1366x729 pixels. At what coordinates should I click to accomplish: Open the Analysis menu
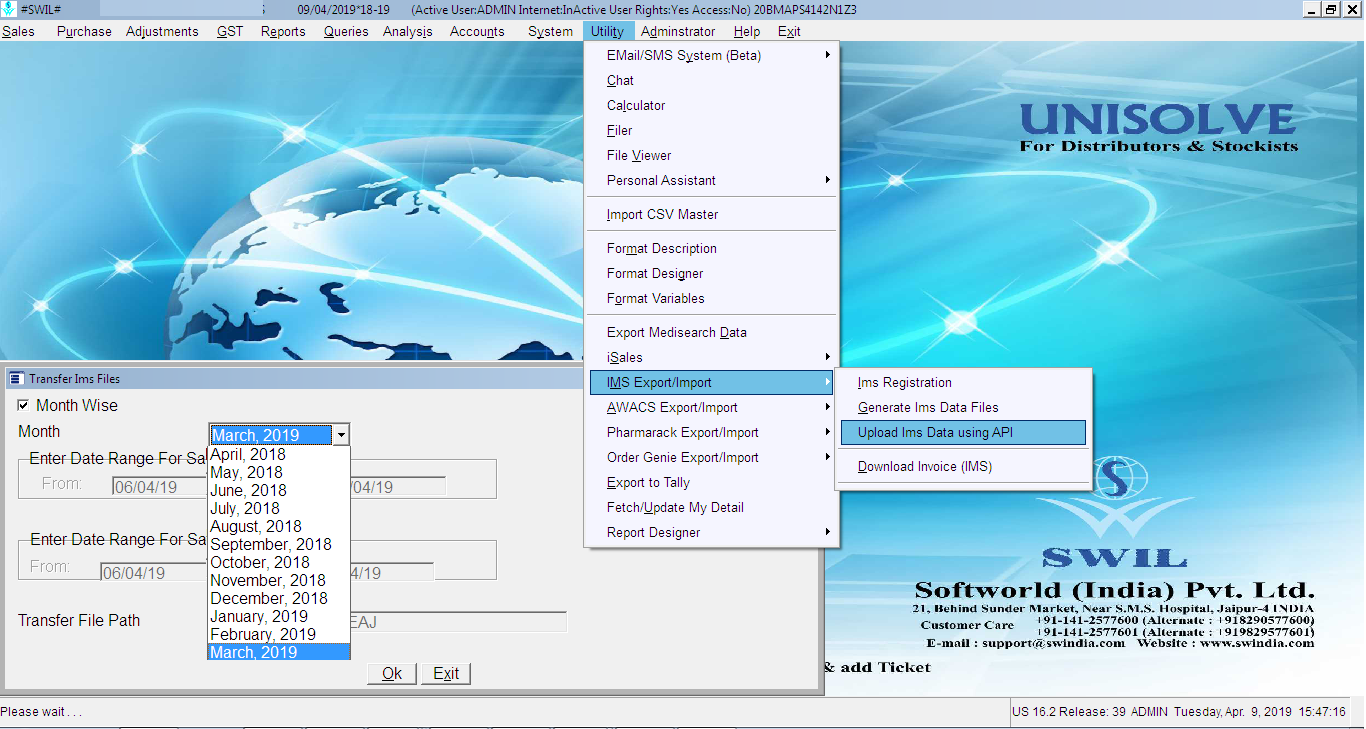pos(408,31)
